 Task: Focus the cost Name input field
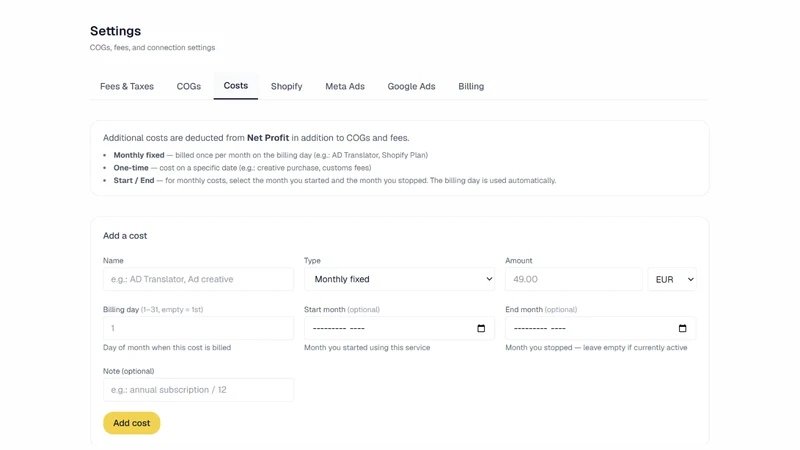pos(198,279)
